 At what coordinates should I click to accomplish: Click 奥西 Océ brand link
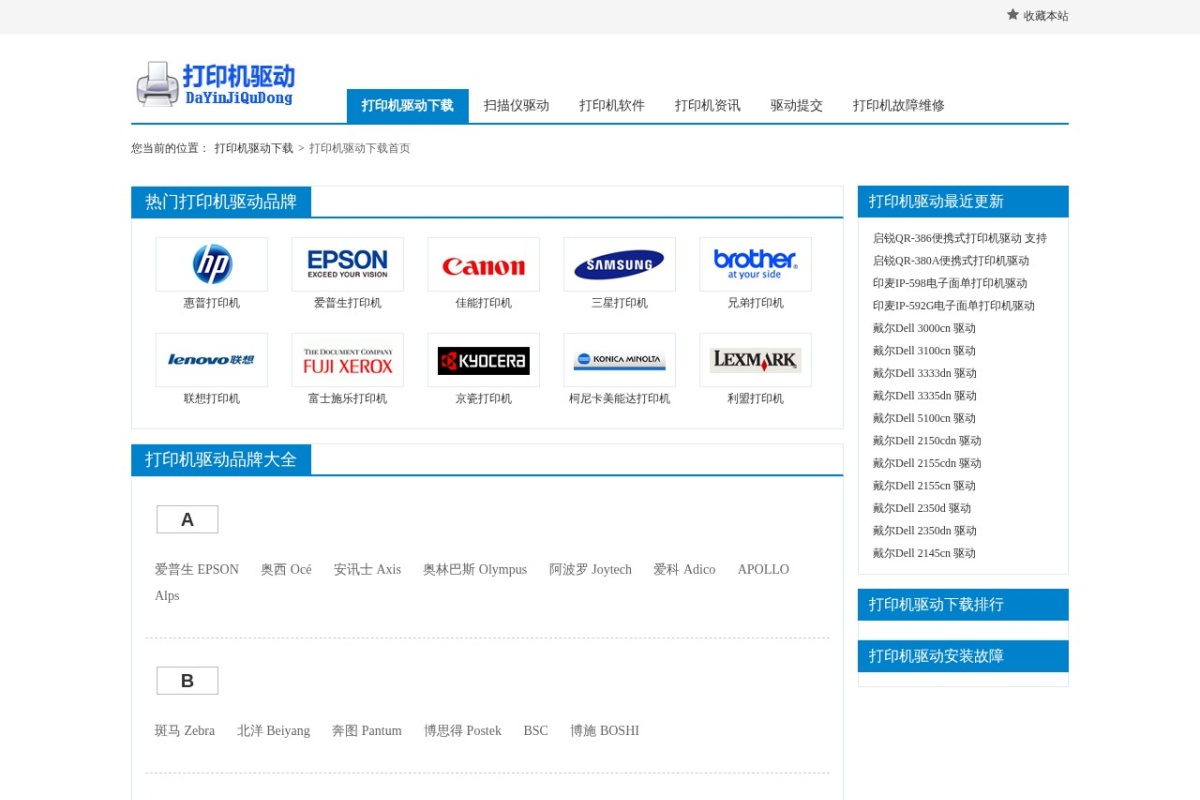[286, 570]
